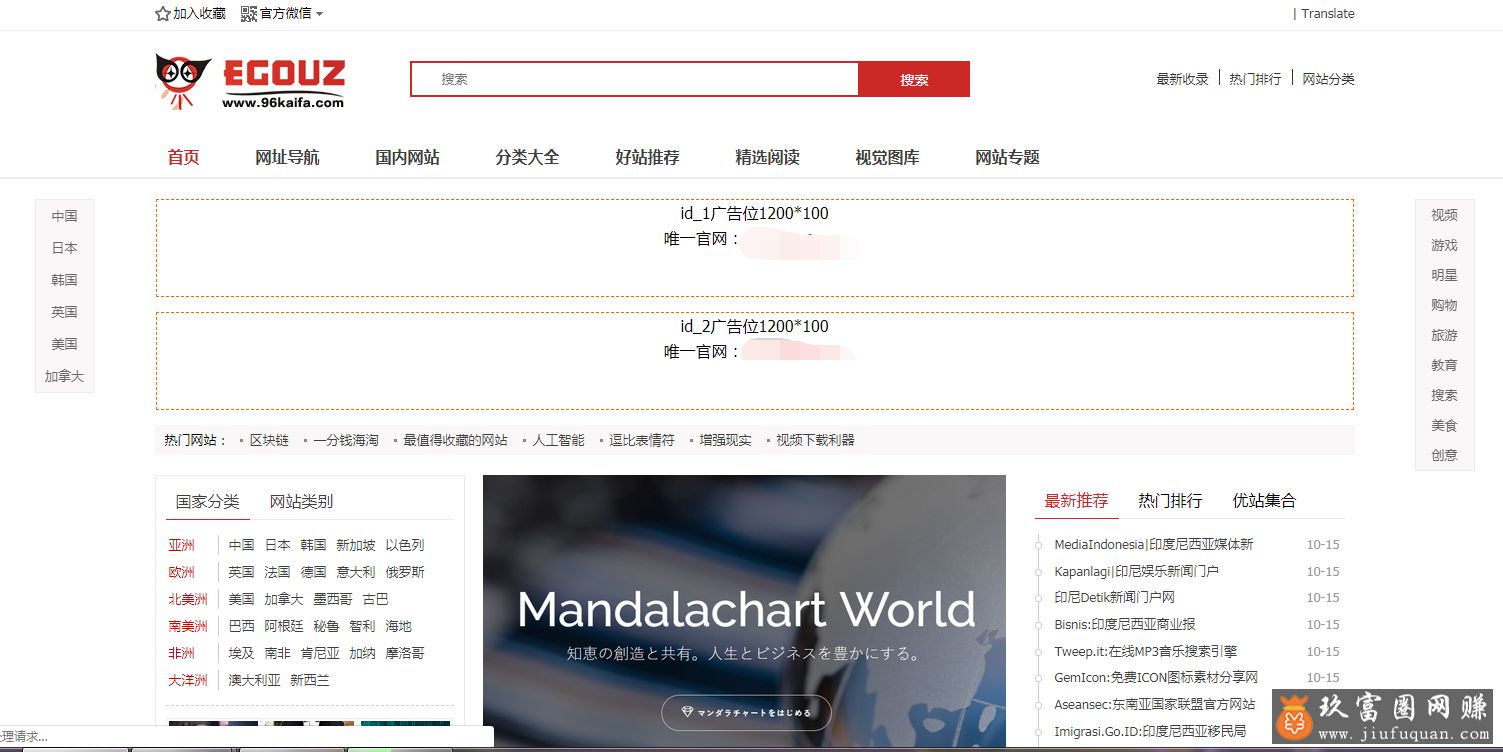The width and height of the screenshot is (1503, 752).
Task: Click the Mandalachart World banner image
Action: (745, 609)
